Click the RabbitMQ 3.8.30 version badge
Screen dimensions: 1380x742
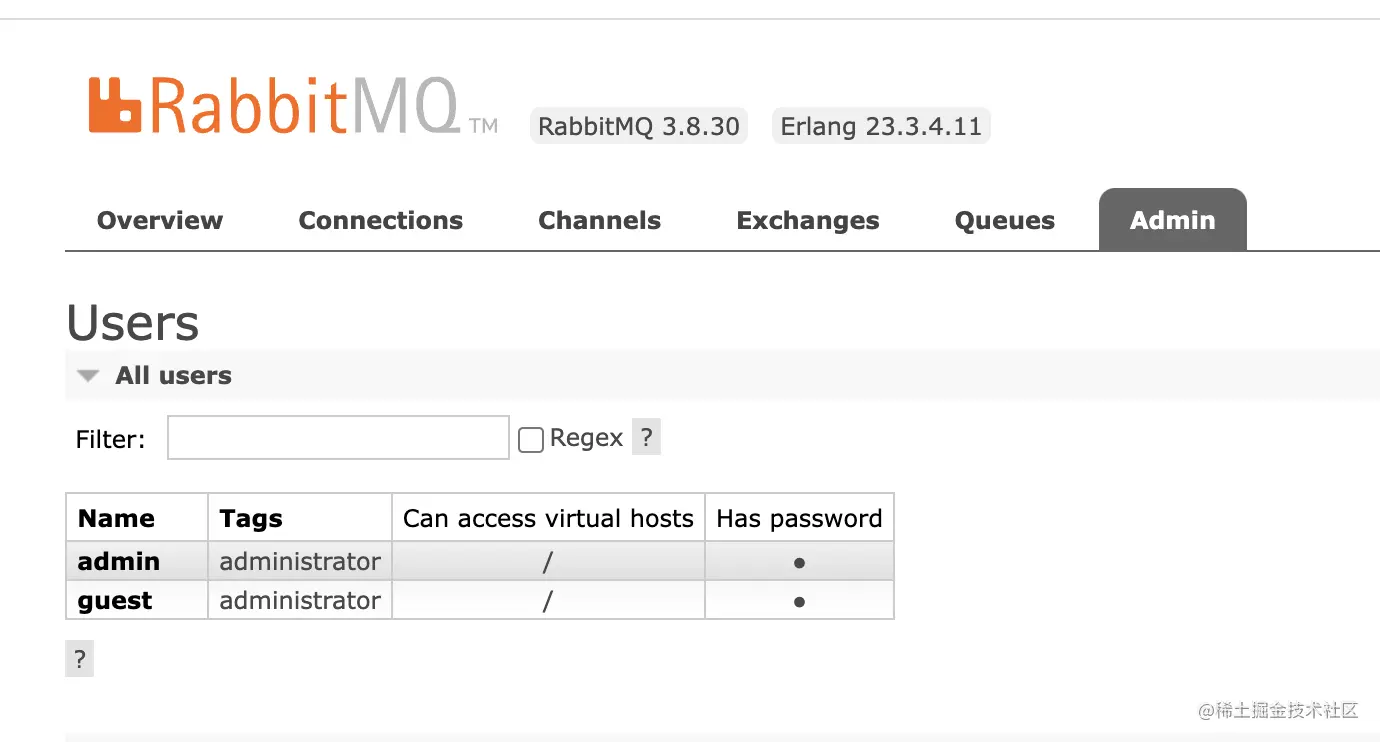click(639, 127)
